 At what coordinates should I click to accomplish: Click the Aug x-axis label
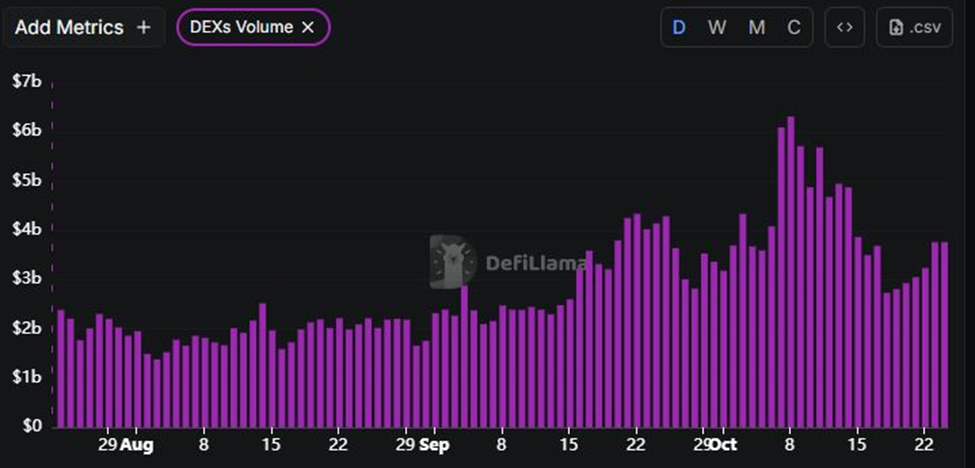[x=137, y=446]
